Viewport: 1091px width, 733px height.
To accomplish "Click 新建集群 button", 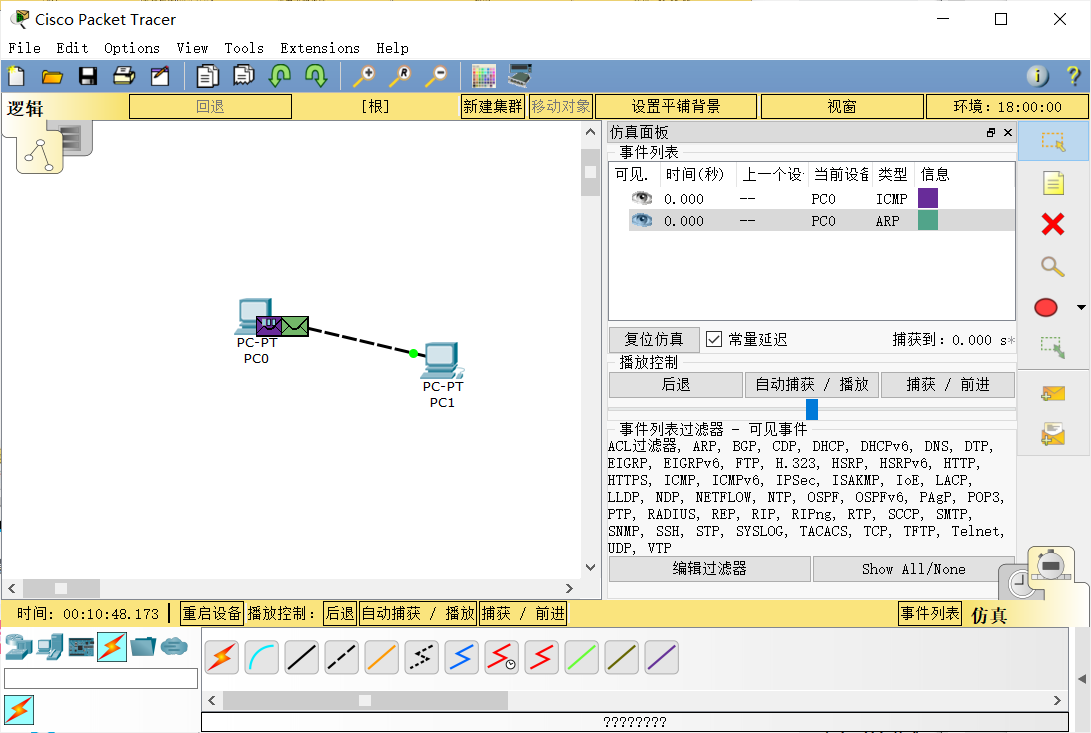I will point(493,107).
